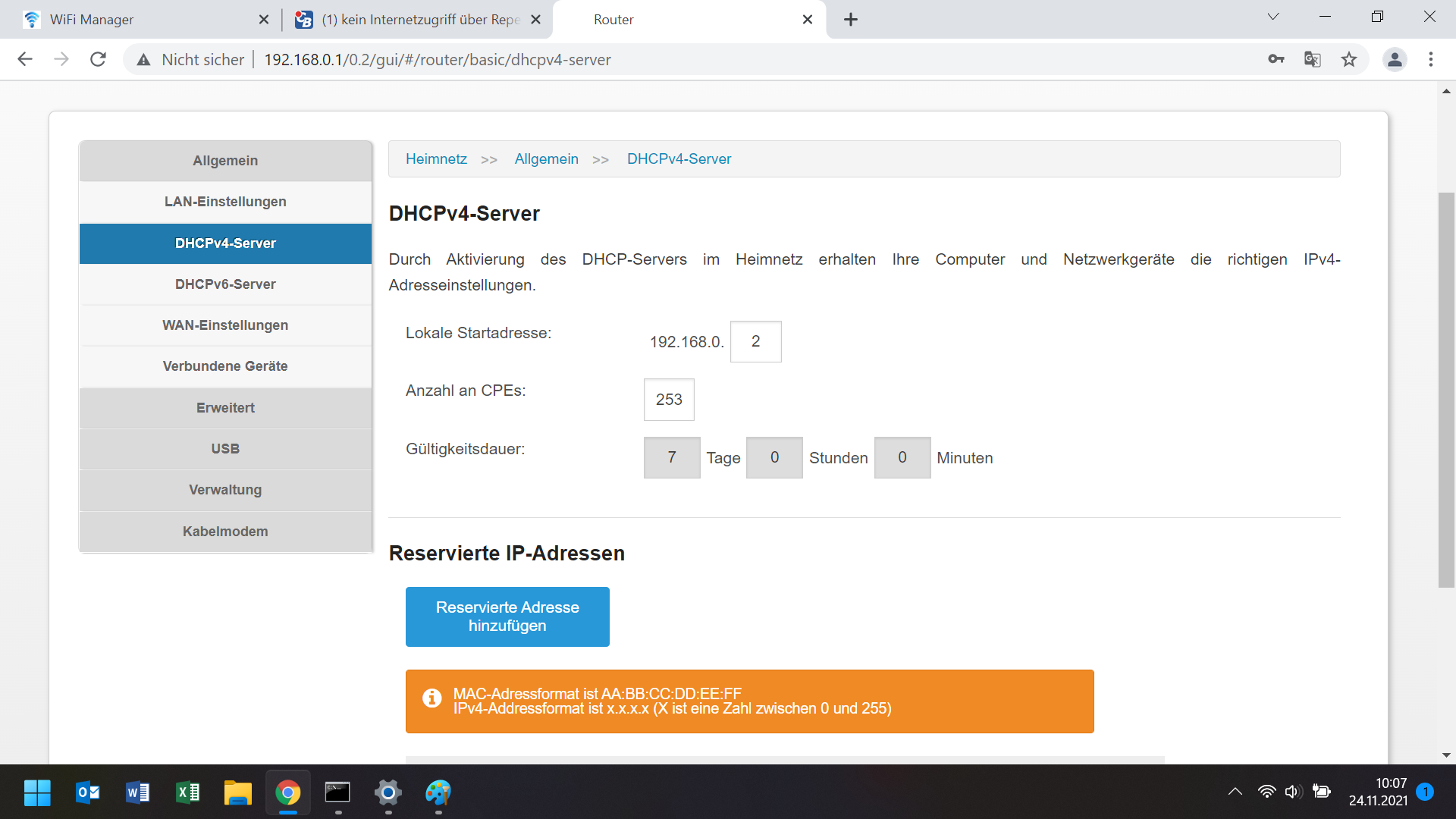Open Outlook from the taskbar
The height and width of the screenshot is (819, 1456).
88,792
